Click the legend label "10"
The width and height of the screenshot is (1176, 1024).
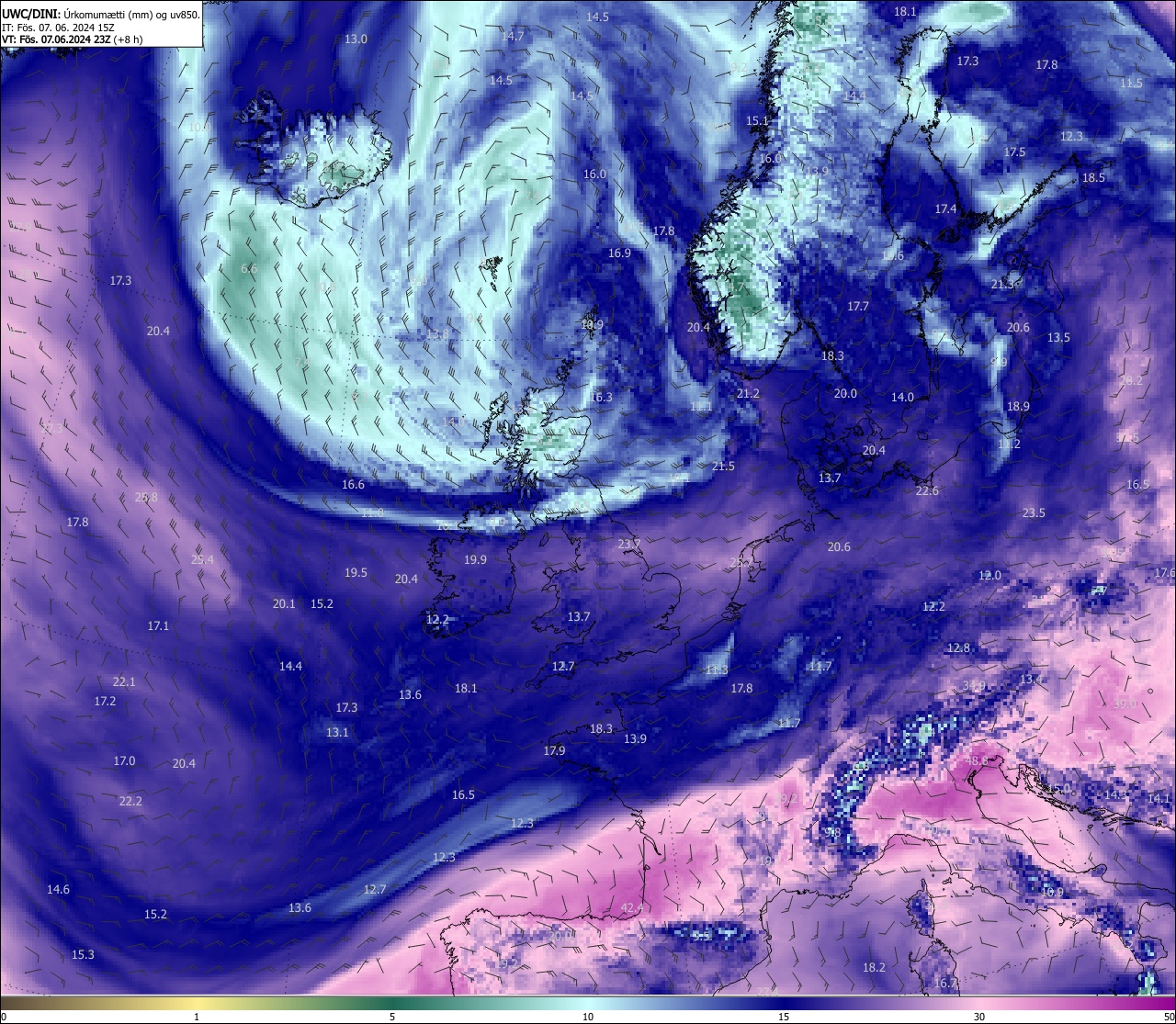click(588, 1017)
